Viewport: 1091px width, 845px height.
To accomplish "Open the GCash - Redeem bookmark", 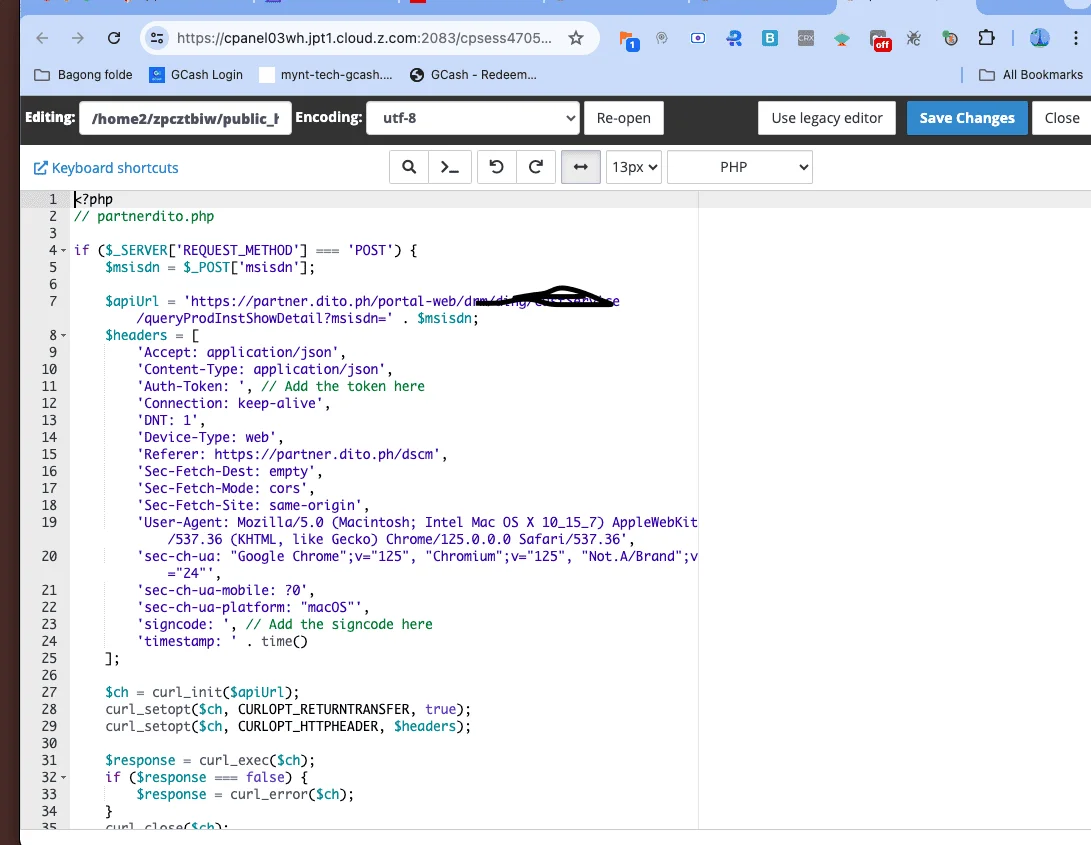I will (x=473, y=74).
